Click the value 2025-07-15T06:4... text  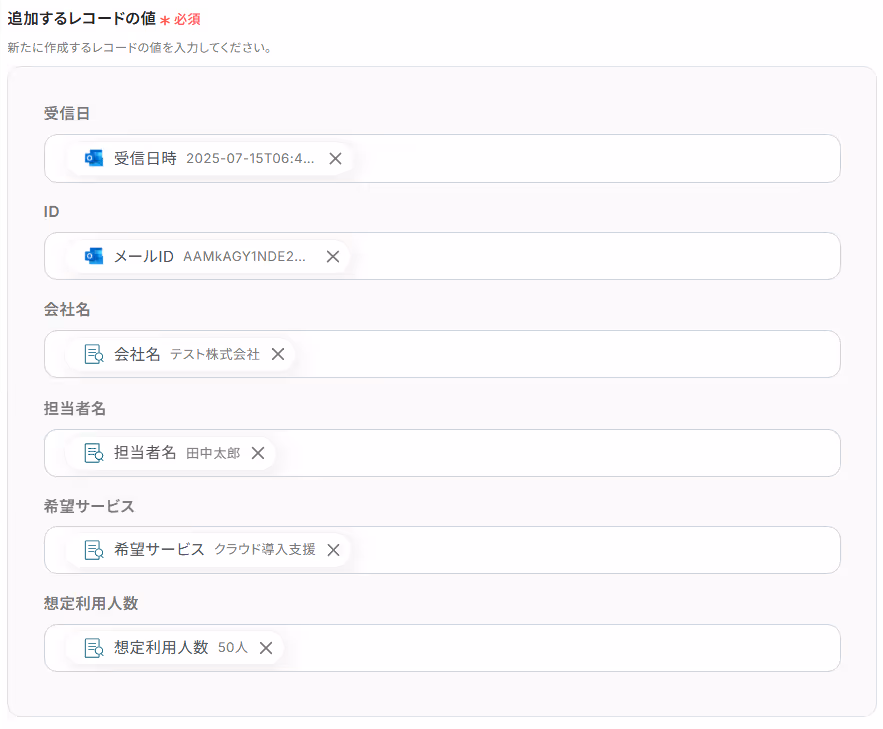tap(250, 159)
